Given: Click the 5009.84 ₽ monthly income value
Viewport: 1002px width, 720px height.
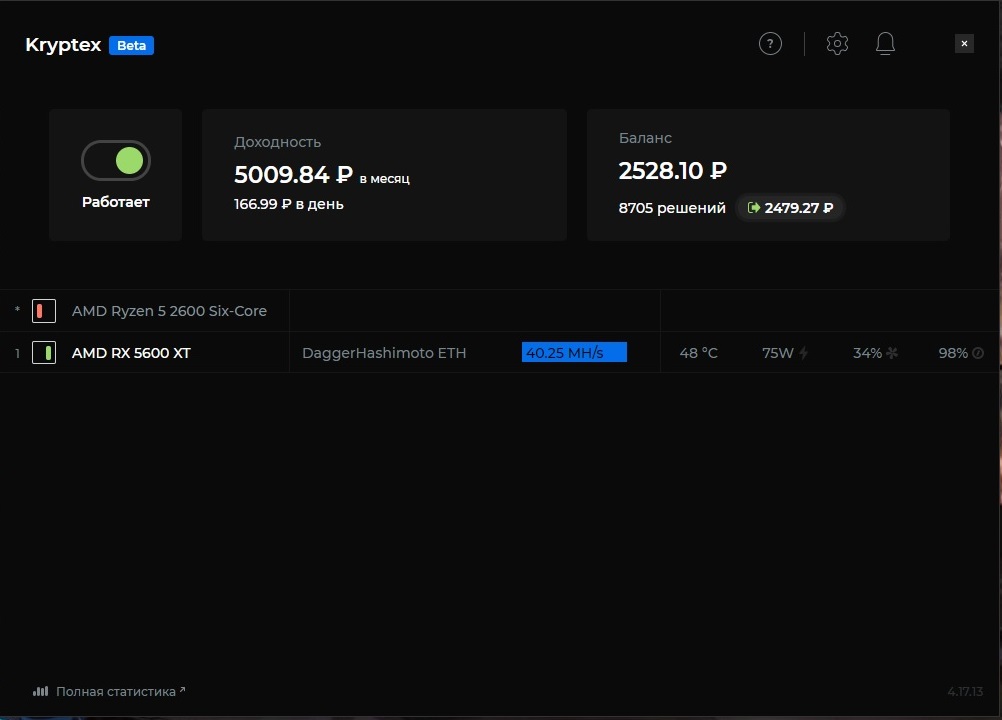Looking at the screenshot, I should [293, 174].
